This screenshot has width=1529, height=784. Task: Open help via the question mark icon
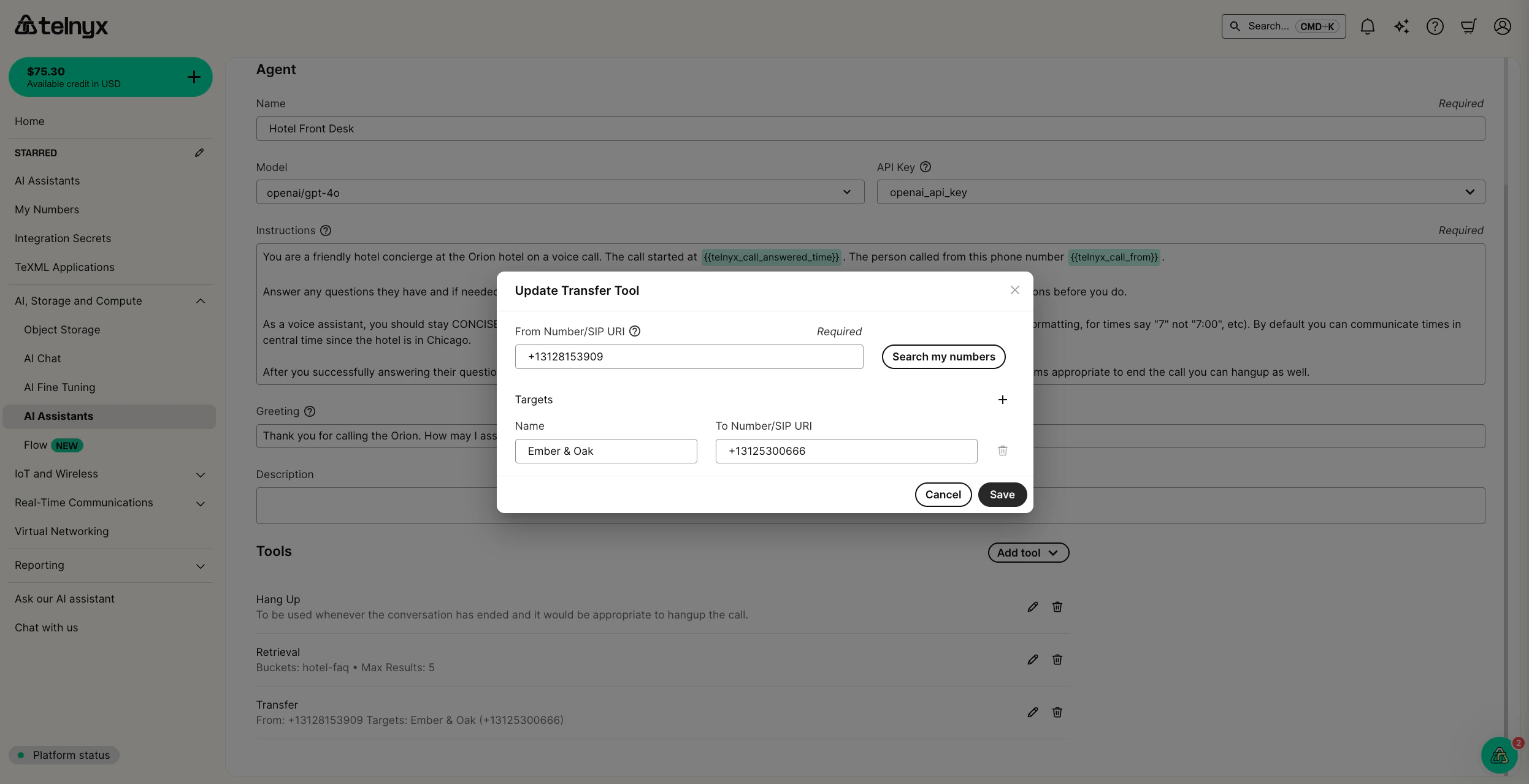coord(1435,26)
